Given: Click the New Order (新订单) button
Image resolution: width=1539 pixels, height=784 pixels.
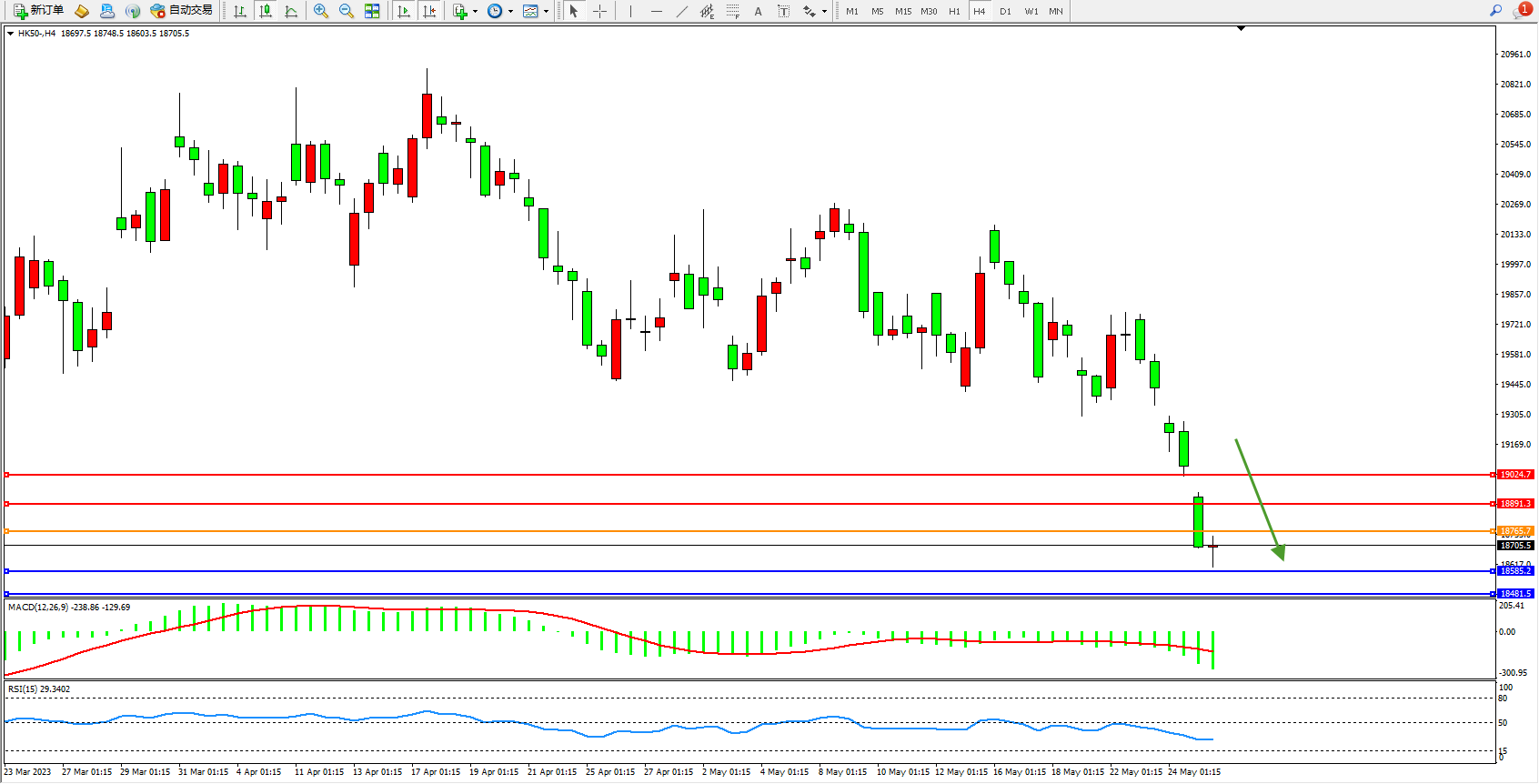Looking at the screenshot, I should click(x=38, y=11).
